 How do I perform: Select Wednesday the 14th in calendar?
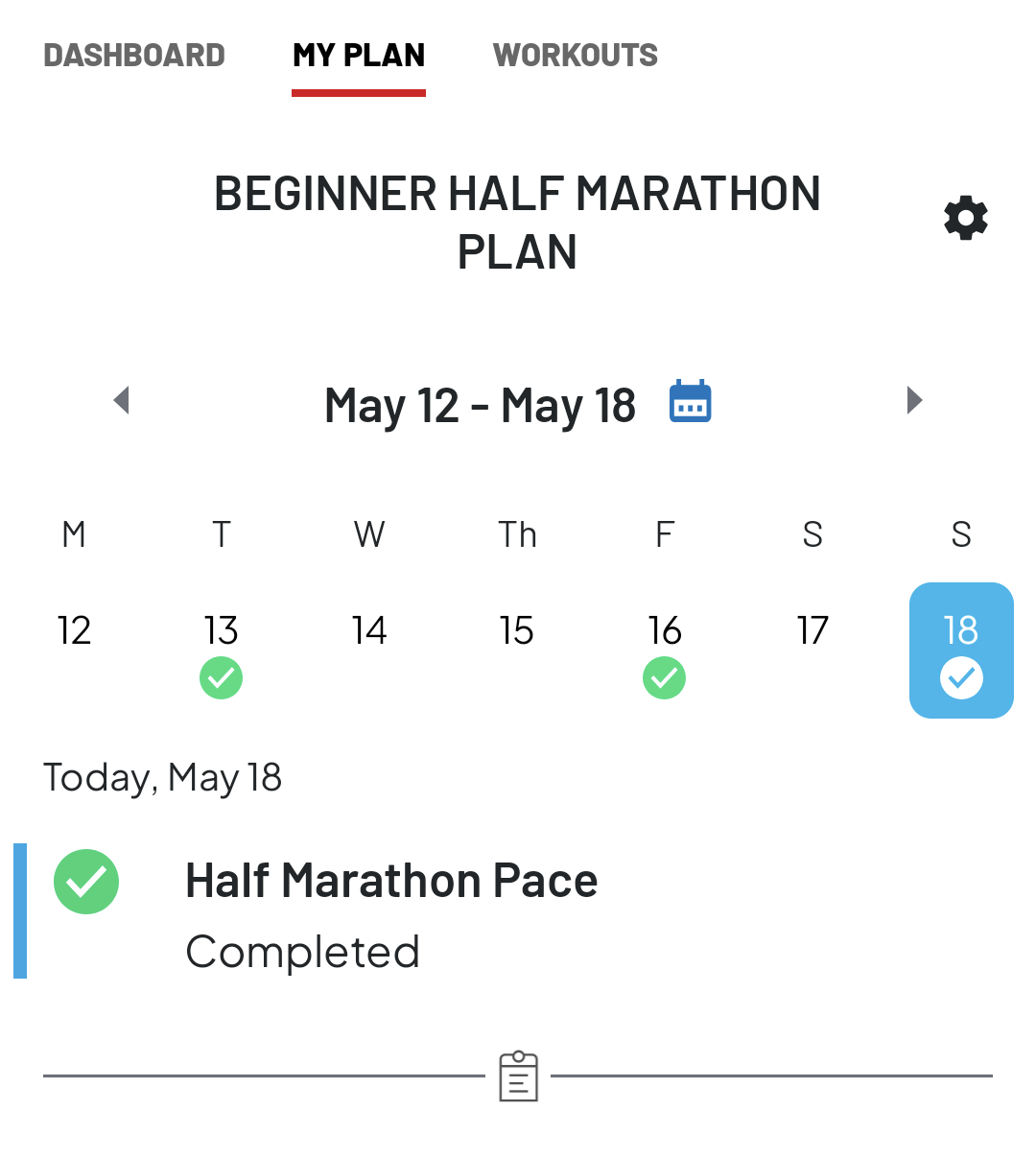369,630
